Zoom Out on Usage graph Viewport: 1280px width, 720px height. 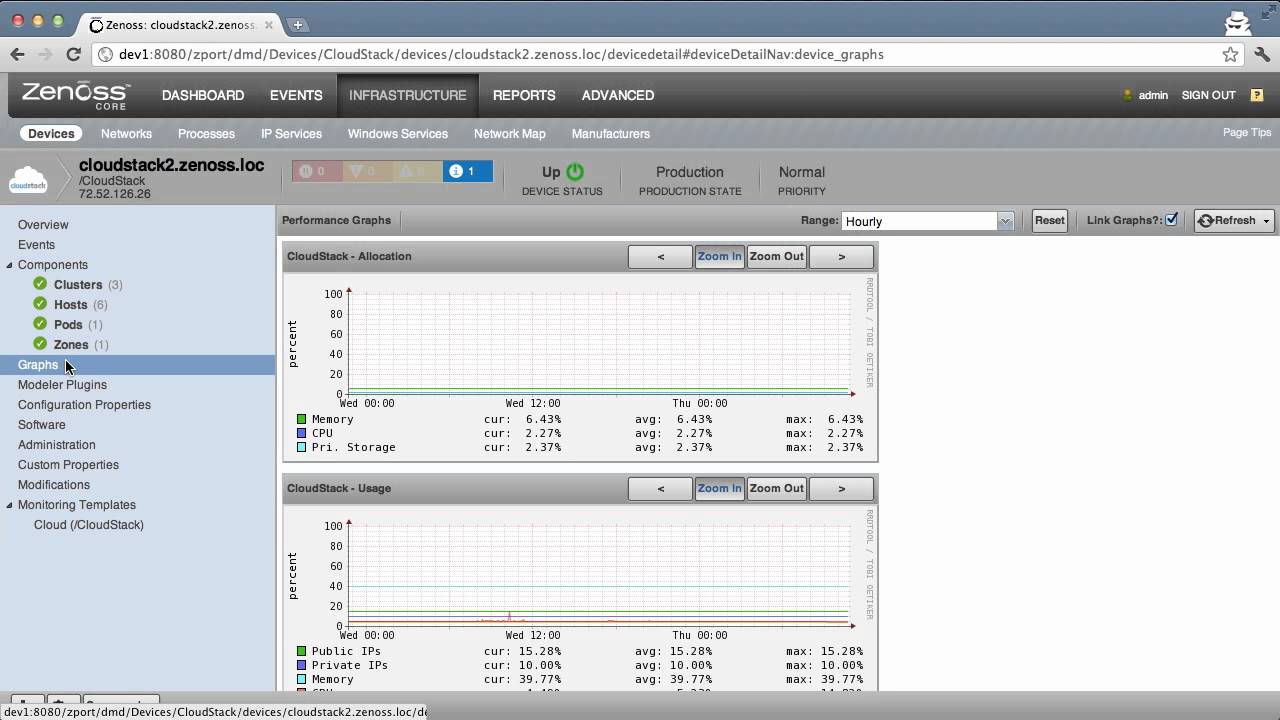776,489
